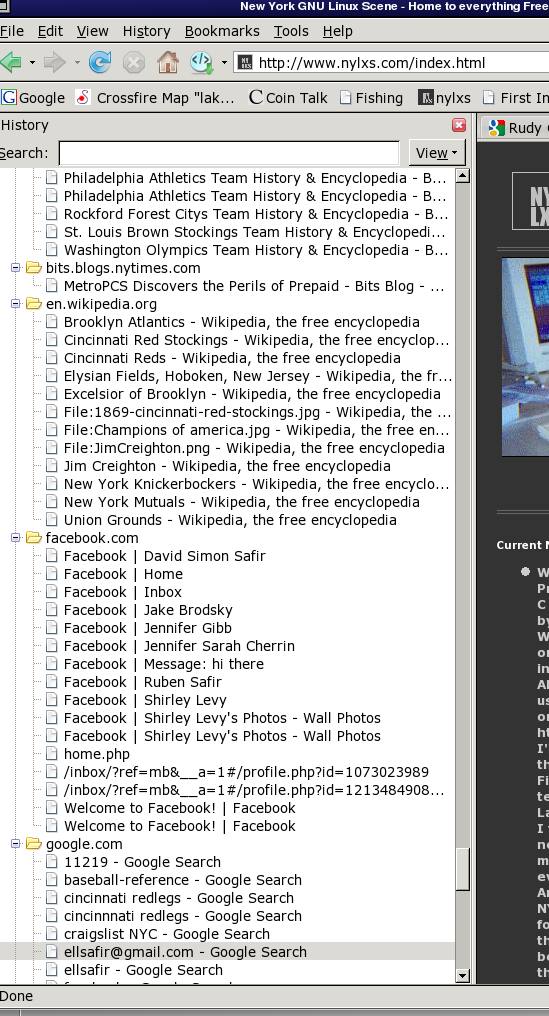Image resolution: width=549 pixels, height=1016 pixels.
Task: Open the sidebar View dropdown
Action: (437, 154)
